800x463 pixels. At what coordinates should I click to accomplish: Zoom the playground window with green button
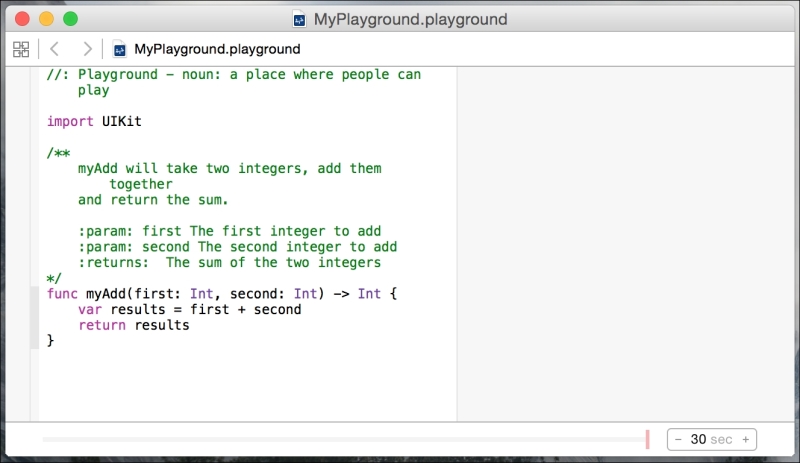(x=70, y=19)
